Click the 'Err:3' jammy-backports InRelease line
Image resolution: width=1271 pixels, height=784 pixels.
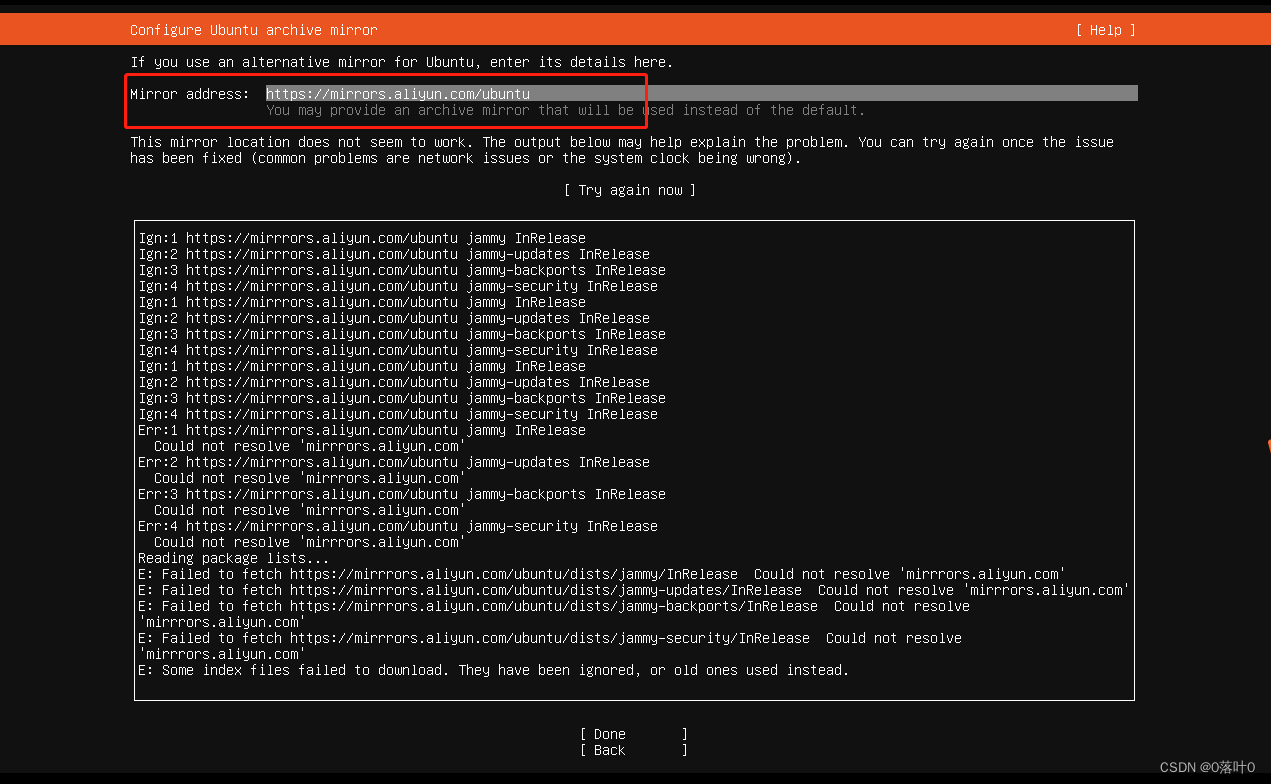coord(402,494)
